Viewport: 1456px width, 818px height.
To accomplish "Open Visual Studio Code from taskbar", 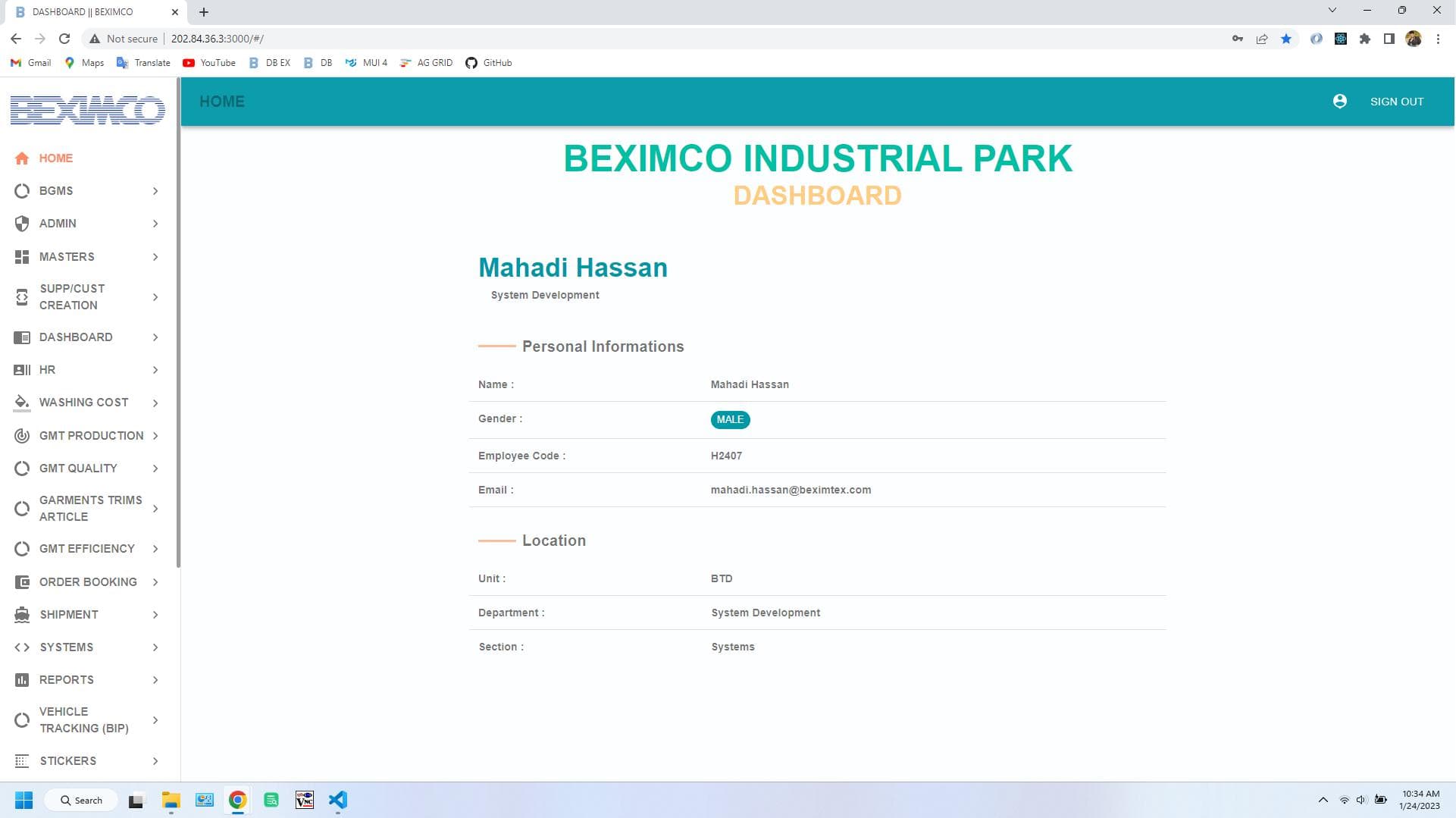I will 338,800.
